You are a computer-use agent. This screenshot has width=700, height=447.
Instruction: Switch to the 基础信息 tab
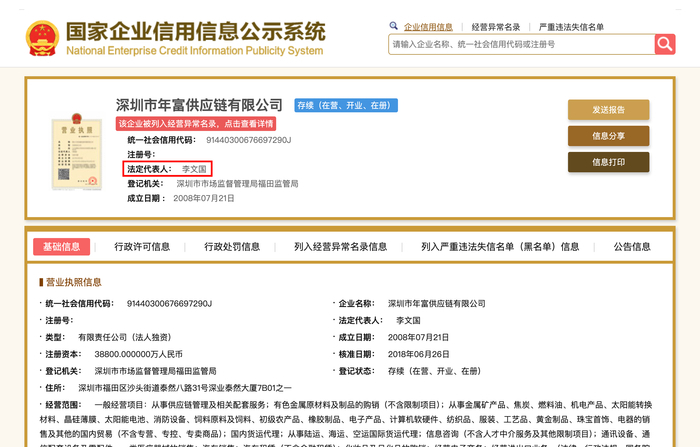62,247
